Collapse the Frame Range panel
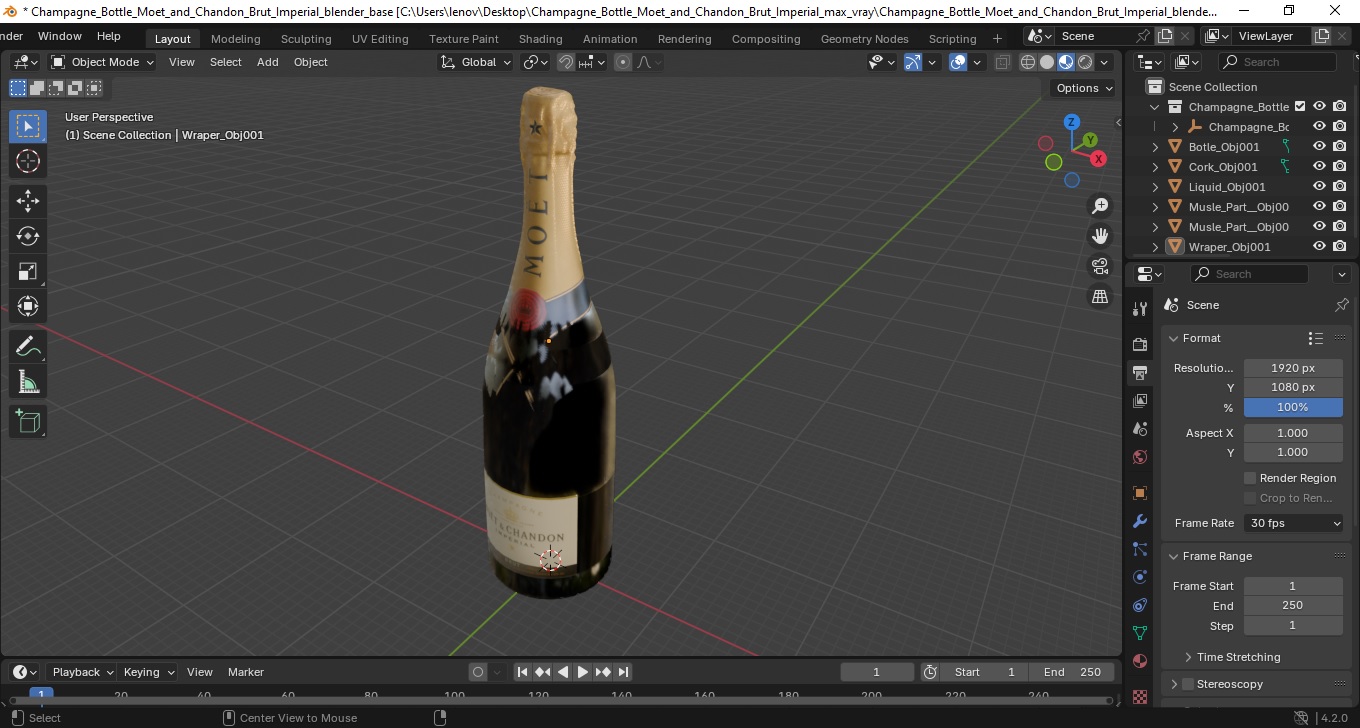Image resolution: width=1360 pixels, height=728 pixels. click(1173, 556)
